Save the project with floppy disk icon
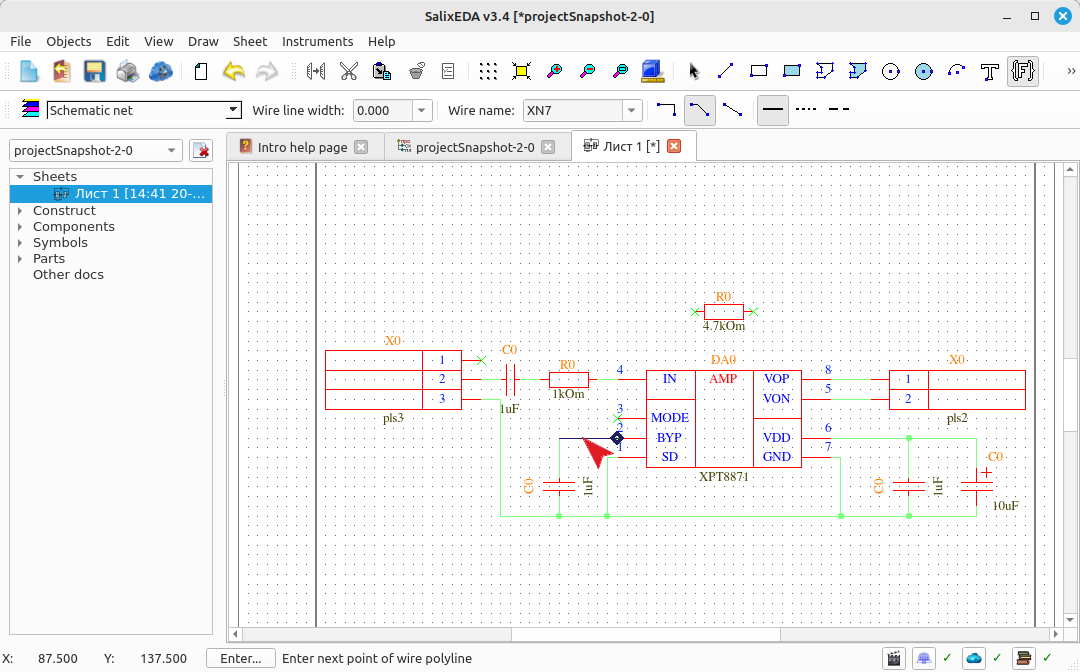 (x=94, y=71)
